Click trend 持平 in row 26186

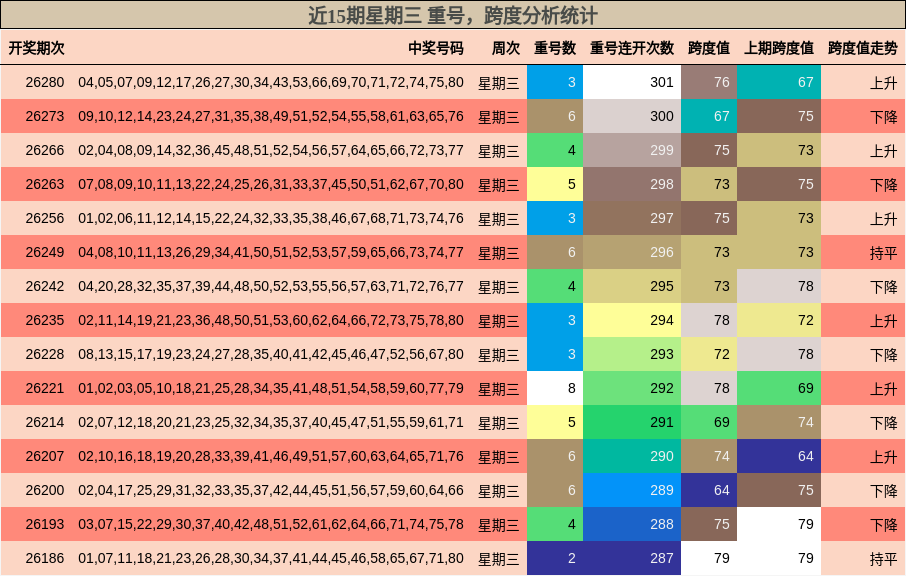883,559
